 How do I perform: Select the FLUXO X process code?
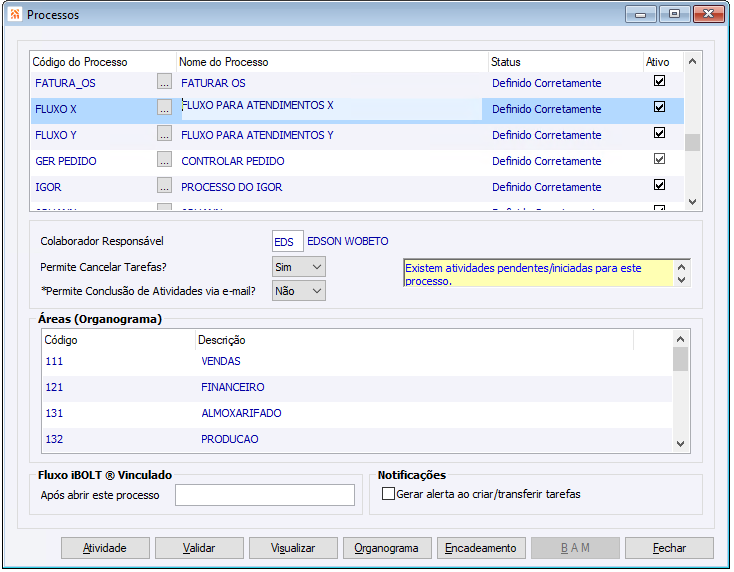56,109
